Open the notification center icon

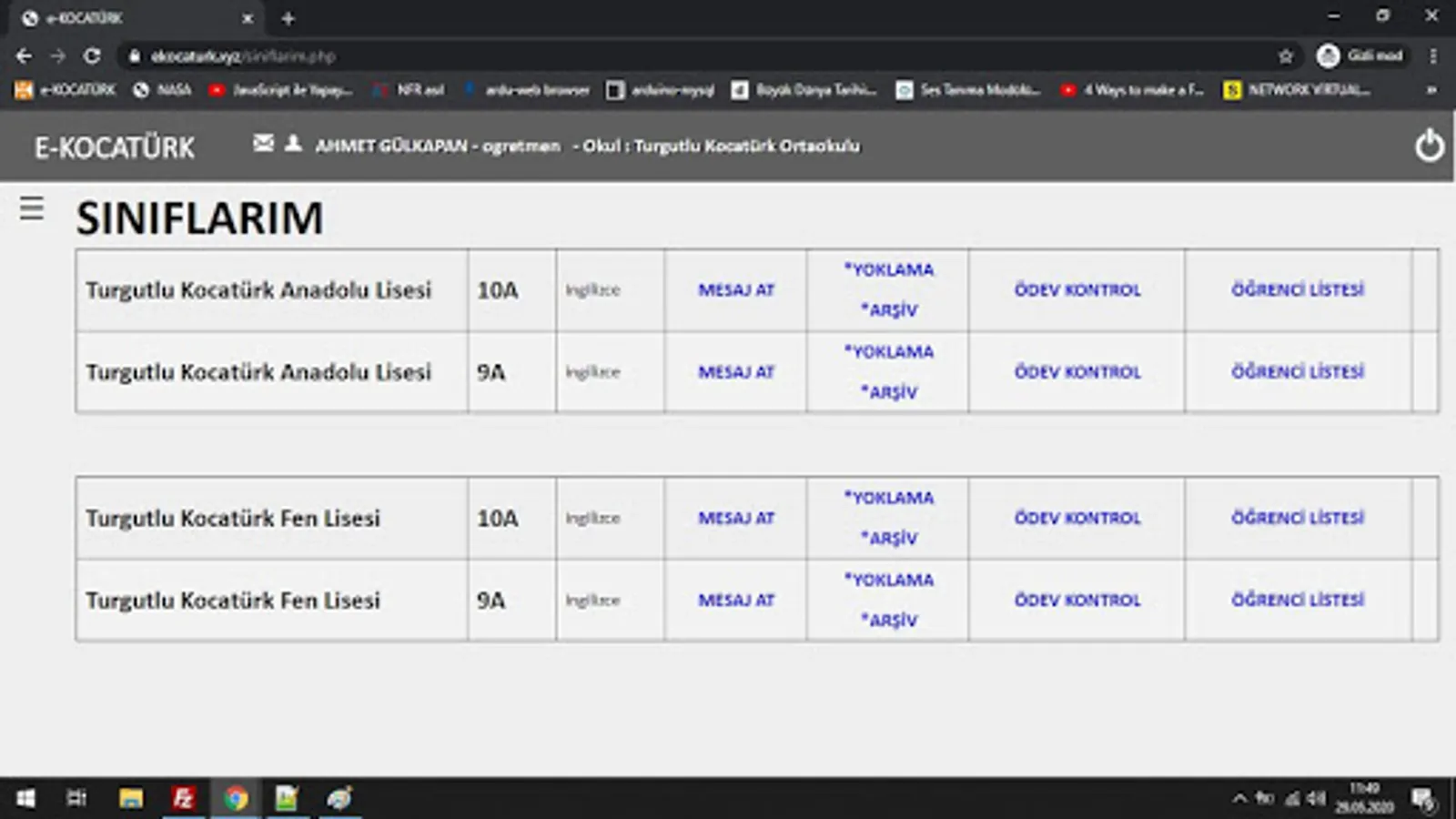point(1423,800)
